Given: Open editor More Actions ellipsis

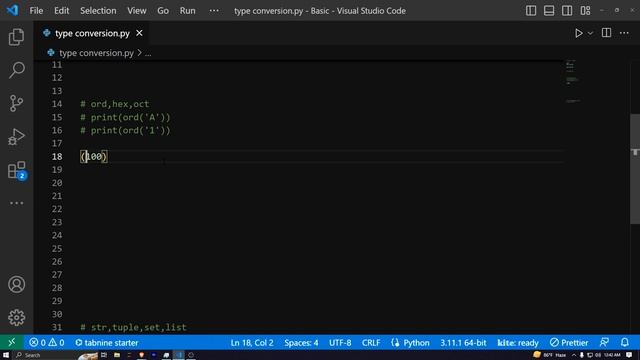Looking at the screenshot, I should pos(624,33).
